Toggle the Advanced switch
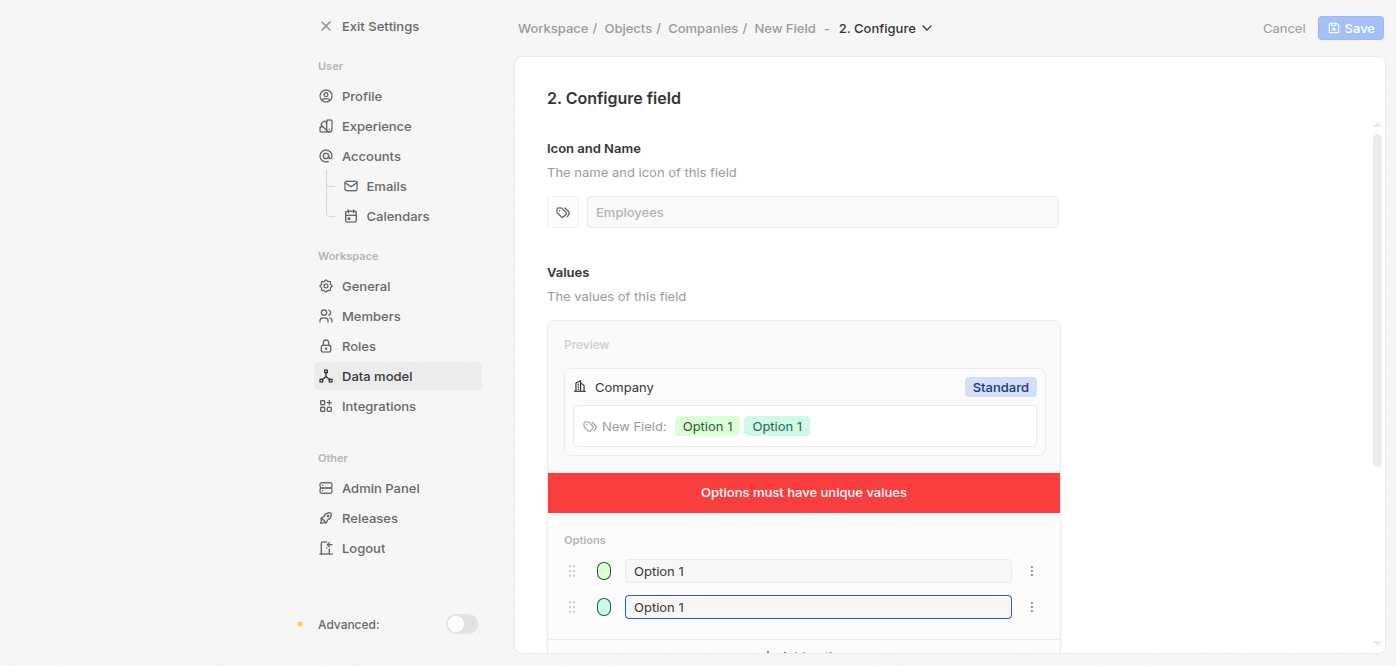The height and width of the screenshot is (666, 1396). 462,624
